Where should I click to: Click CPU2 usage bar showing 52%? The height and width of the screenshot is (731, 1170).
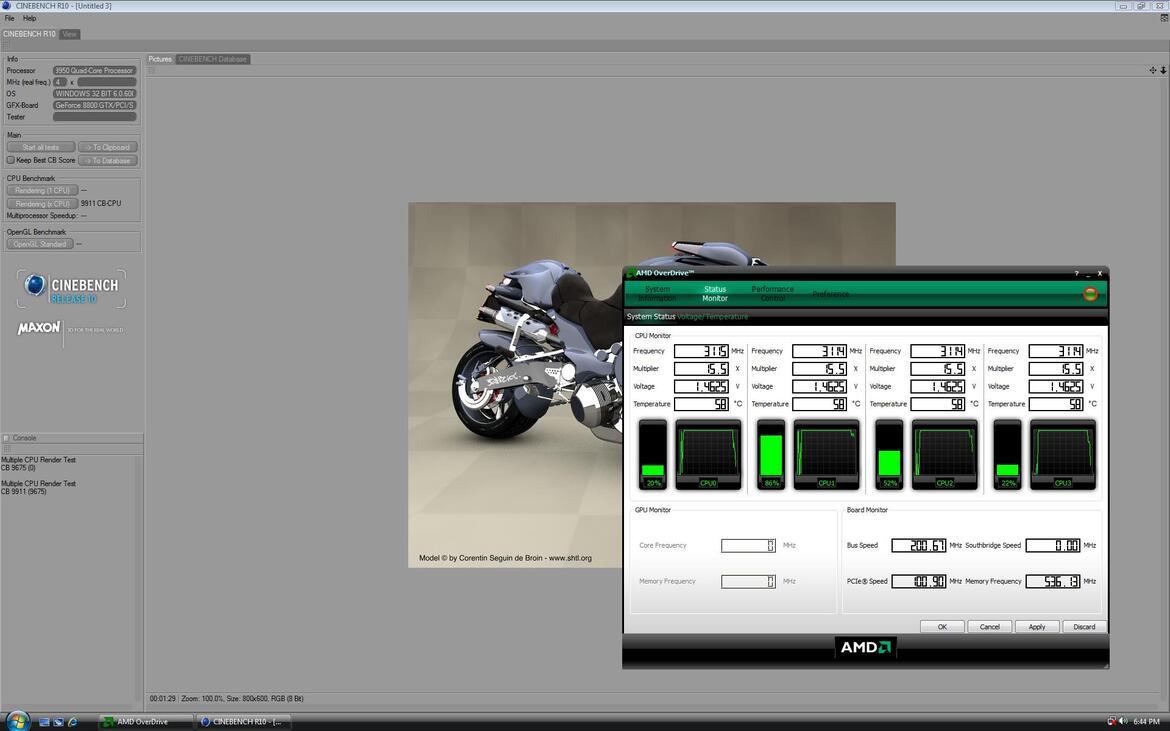click(x=889, y=454)
